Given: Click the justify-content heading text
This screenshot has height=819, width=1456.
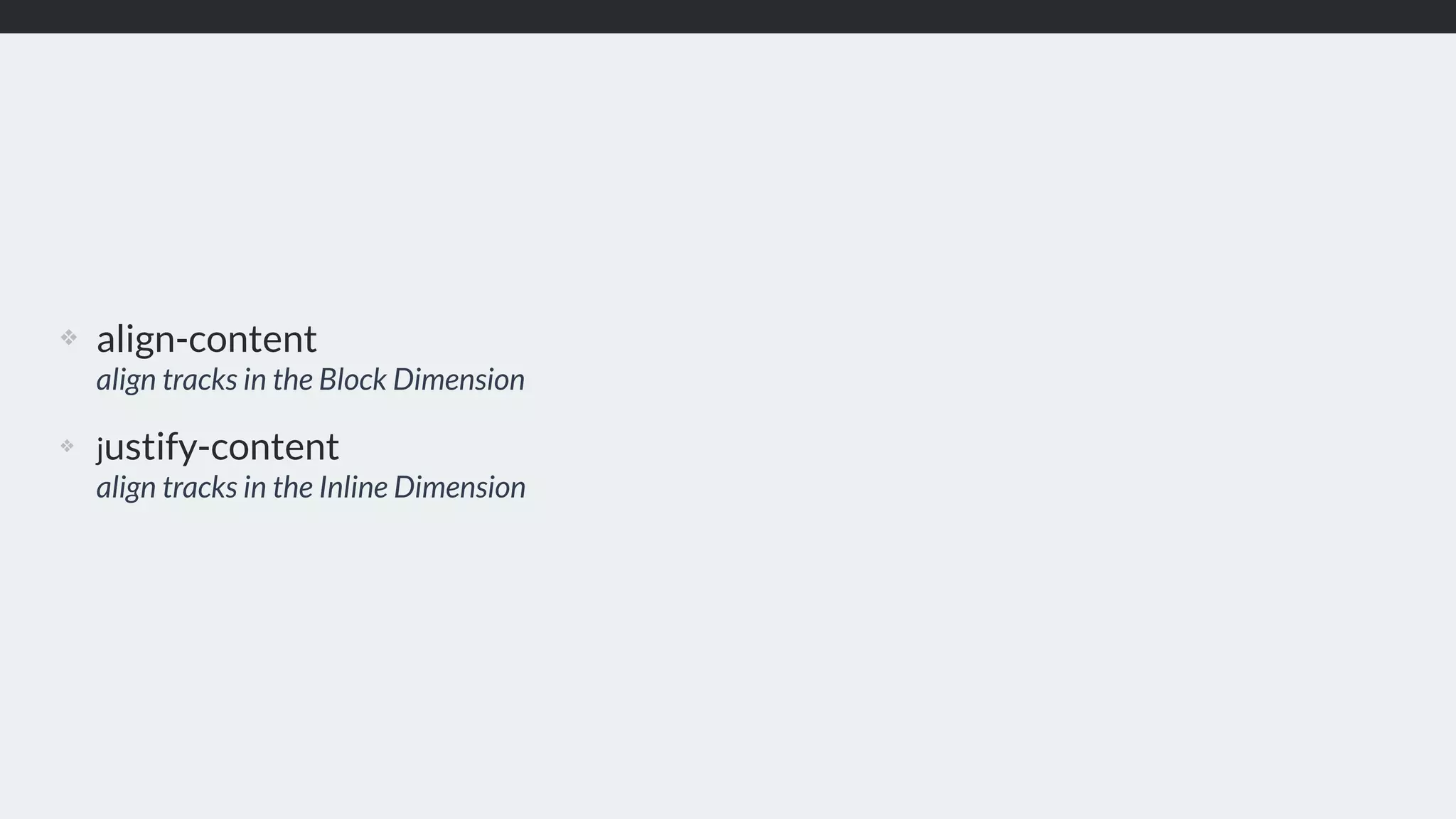Looking at the screenshot, I should (218, 447).
